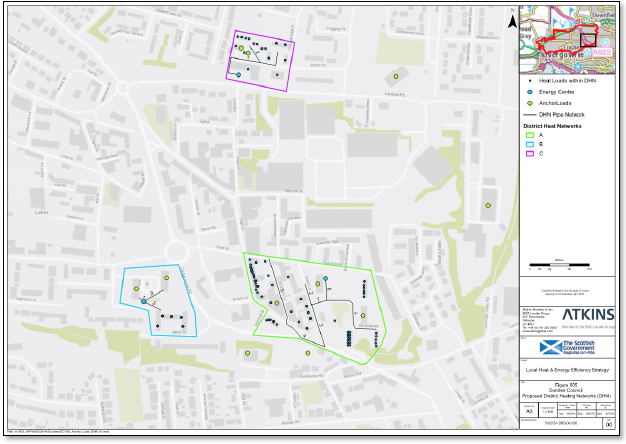Image resolution: width=626 pixels, height=444 pixels.
Task: Click the 'District Heat Networks' legend heading
Action: coord(552,126)
